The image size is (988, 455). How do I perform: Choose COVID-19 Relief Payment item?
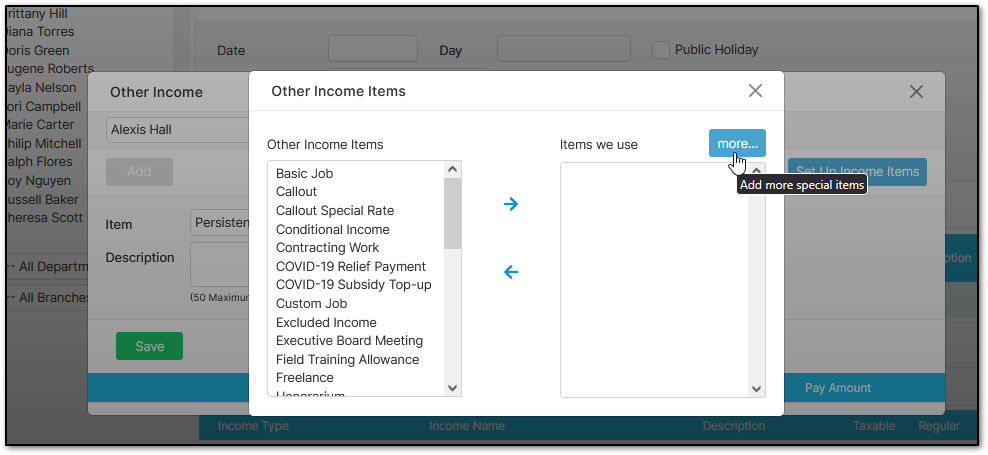click(x=351, y=266)
